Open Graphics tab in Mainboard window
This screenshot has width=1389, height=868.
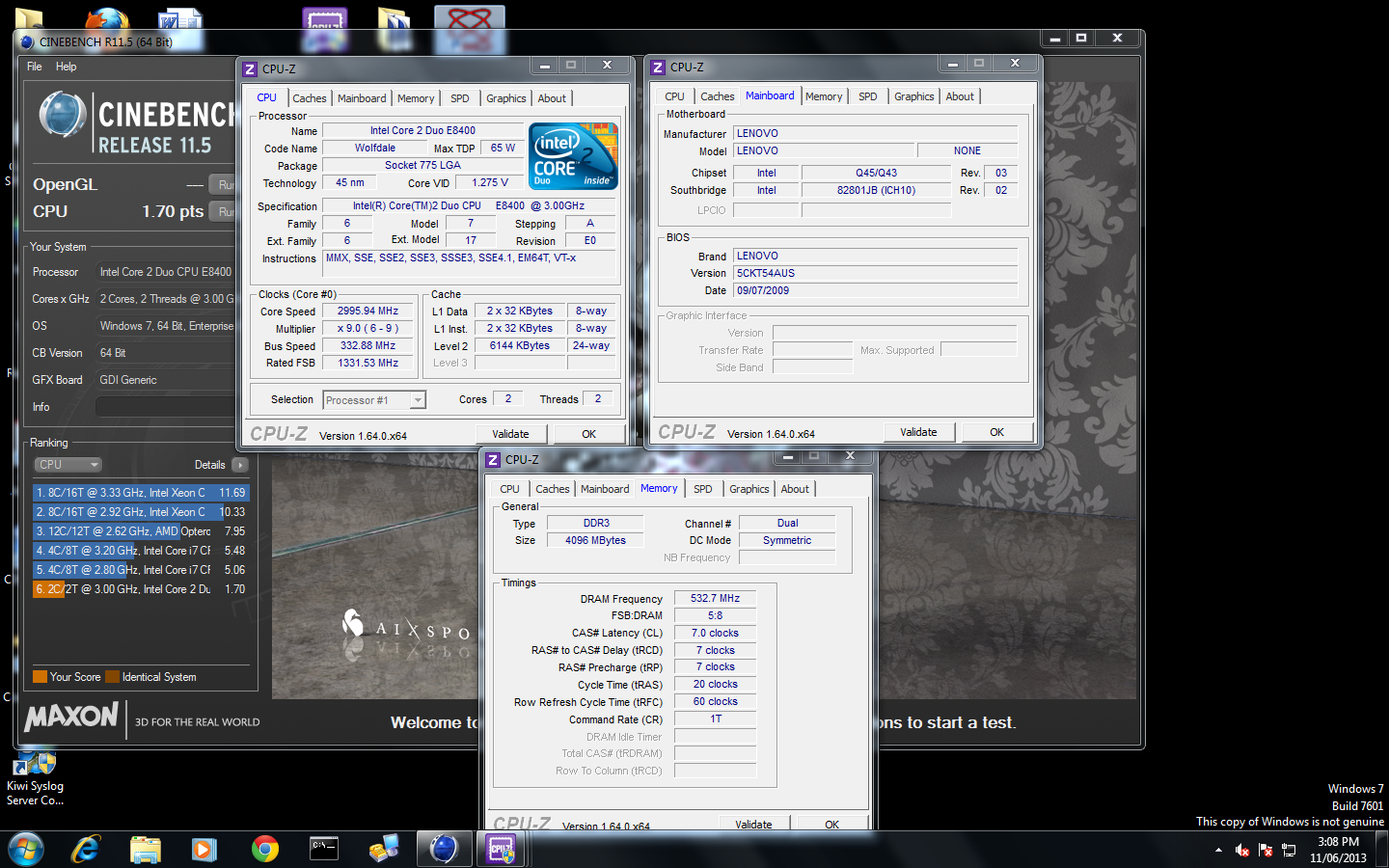pyautogui.click(x=914, y=96)
